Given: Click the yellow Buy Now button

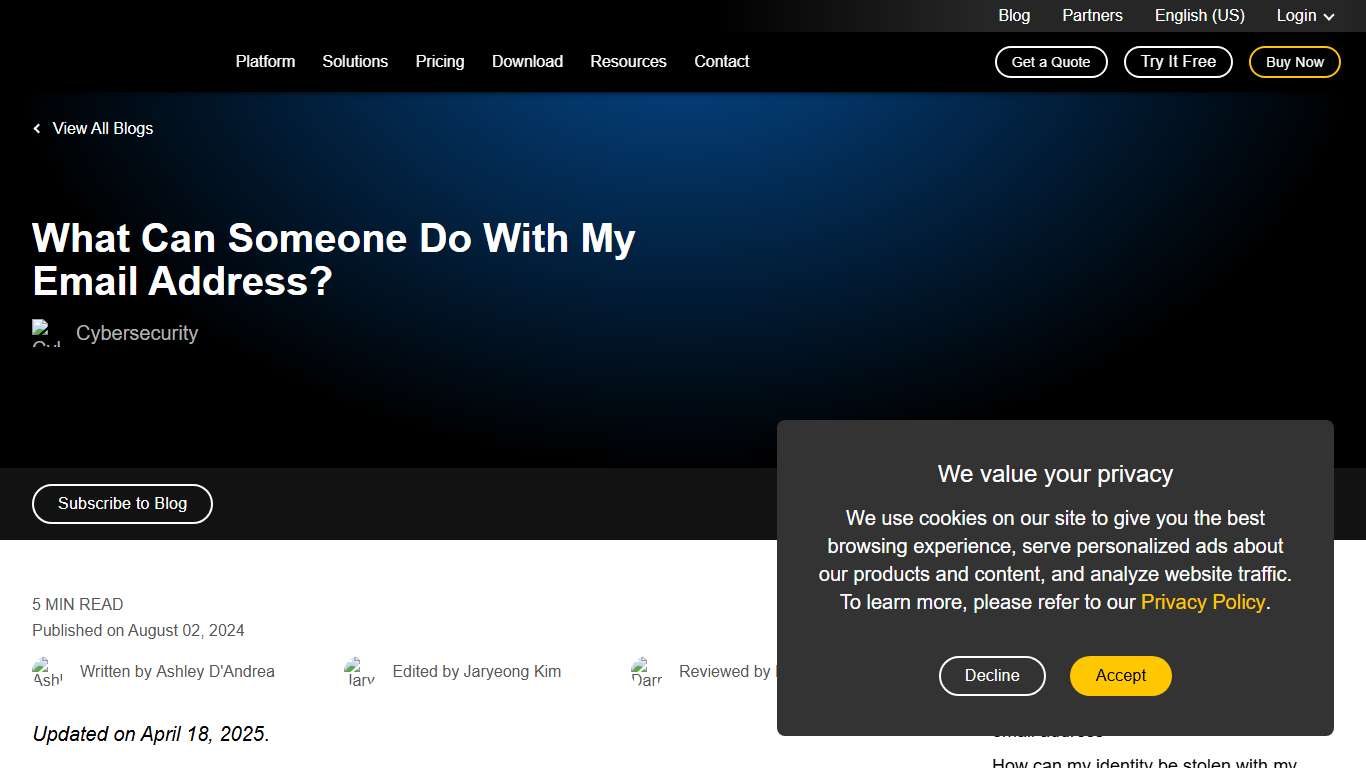Looking at the screenshot, I should click(1294, 62).
